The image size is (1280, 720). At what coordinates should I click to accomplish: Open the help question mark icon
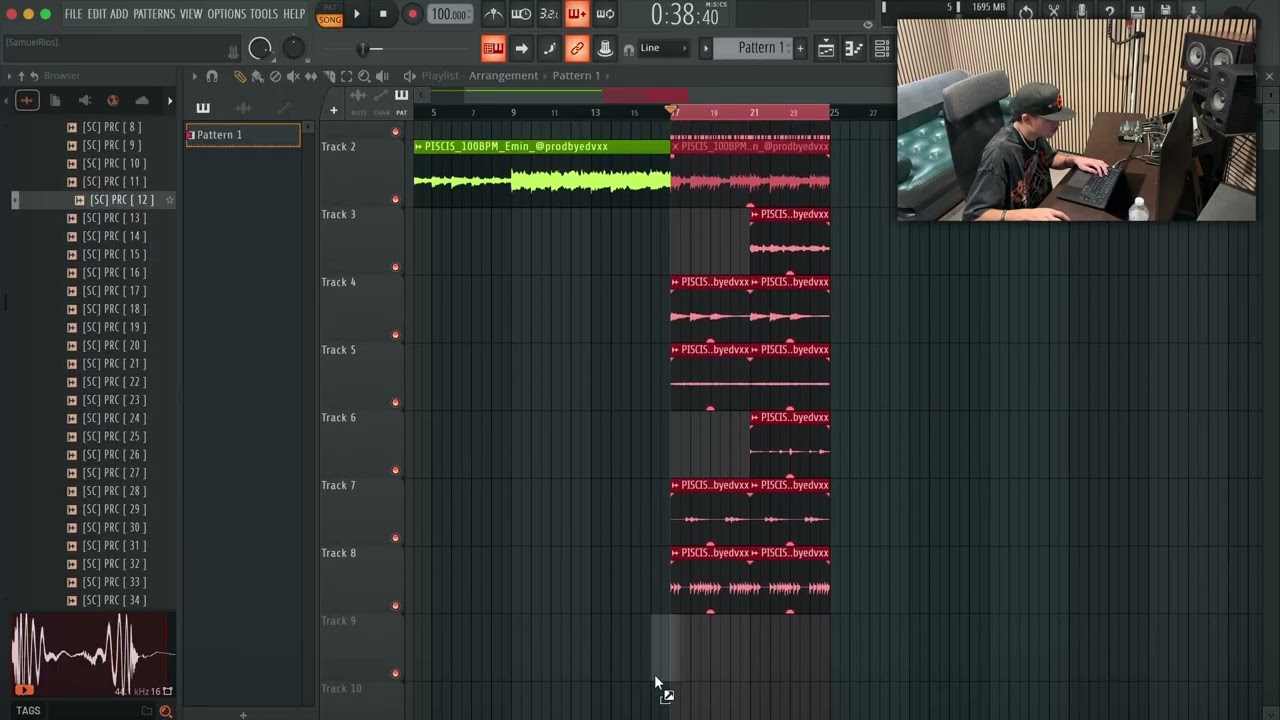coord(1110,12)
